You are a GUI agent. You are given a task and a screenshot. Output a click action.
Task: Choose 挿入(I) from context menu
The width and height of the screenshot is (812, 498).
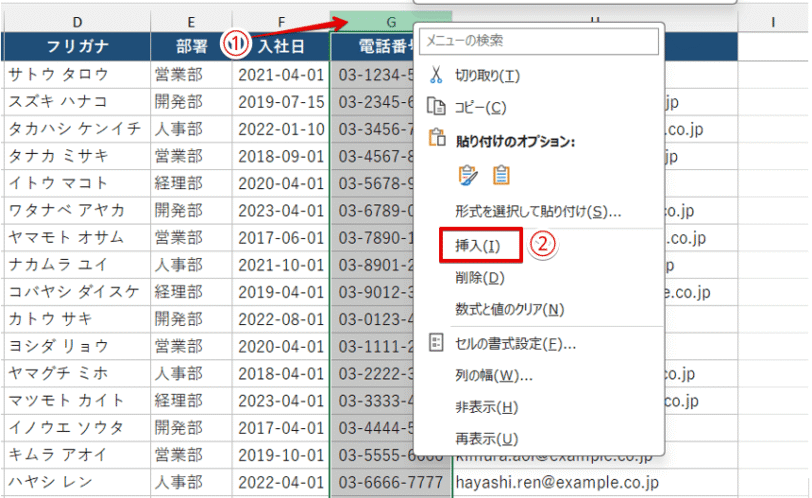pyautogui.click(x=477, y=245)
